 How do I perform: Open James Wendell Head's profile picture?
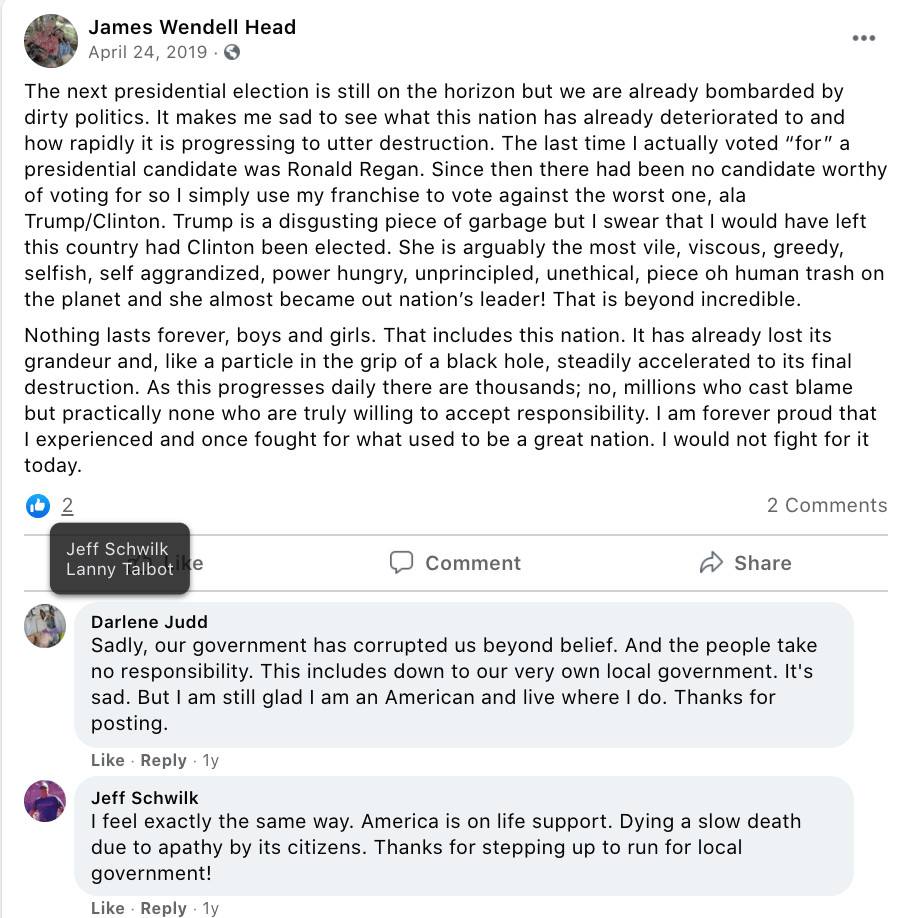[50, 40]
